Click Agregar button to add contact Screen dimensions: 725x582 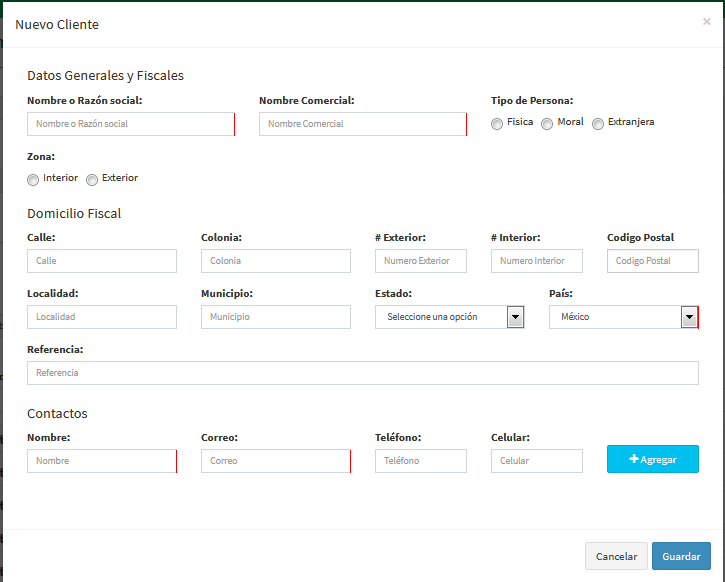click(x=652, y=459)
